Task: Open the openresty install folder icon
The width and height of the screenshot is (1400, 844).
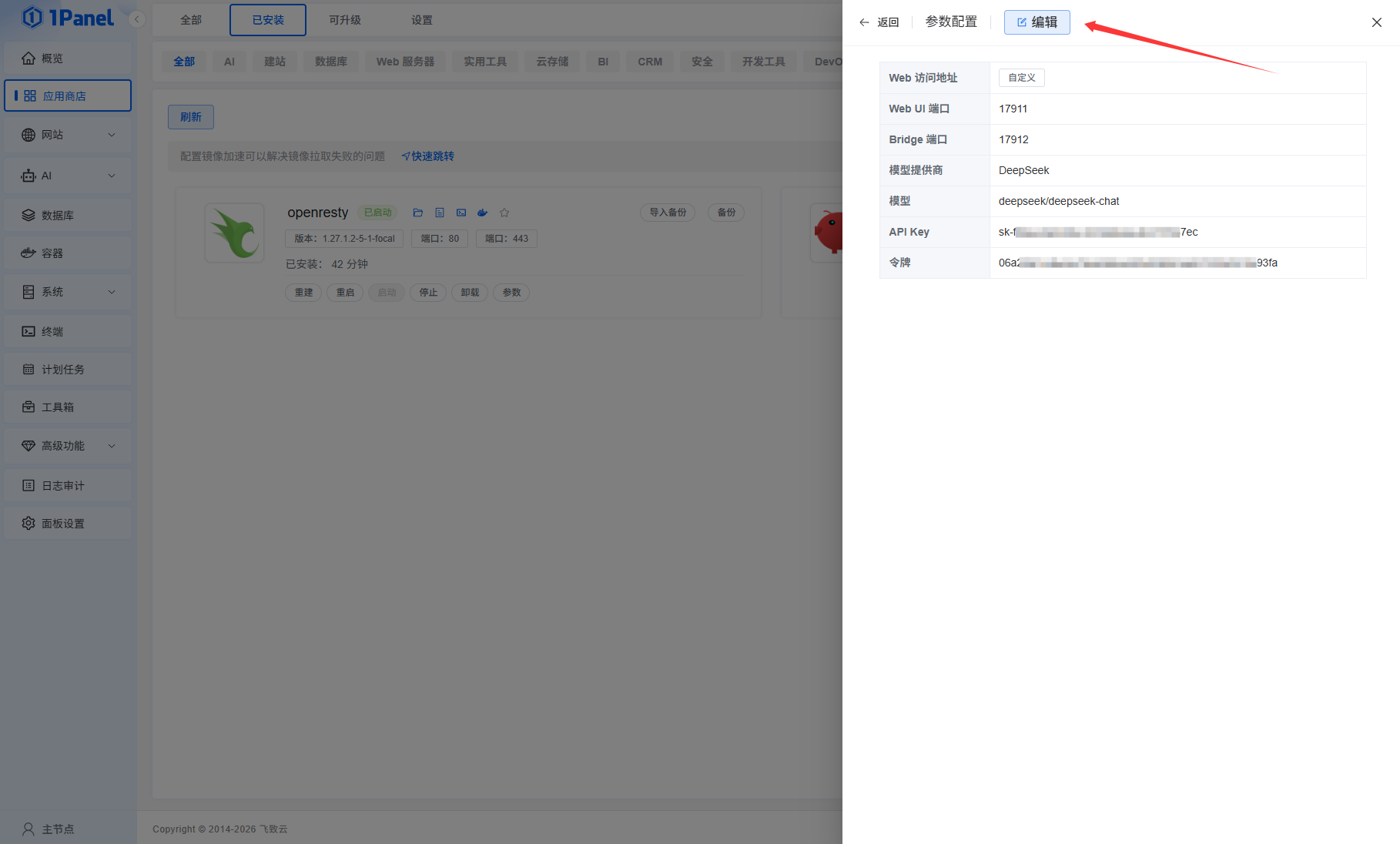Action: point(418,213)
